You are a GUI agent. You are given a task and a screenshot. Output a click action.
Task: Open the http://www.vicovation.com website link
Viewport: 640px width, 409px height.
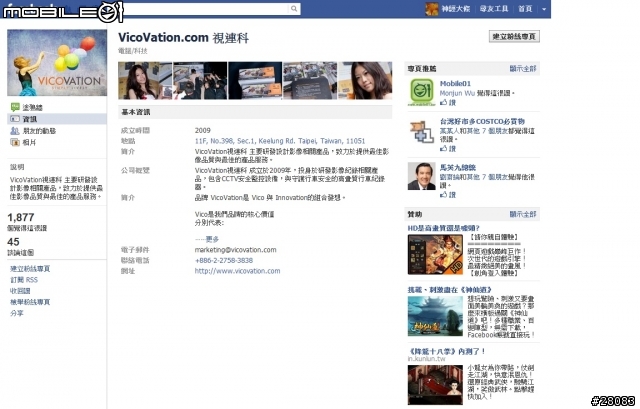point(237,271)
